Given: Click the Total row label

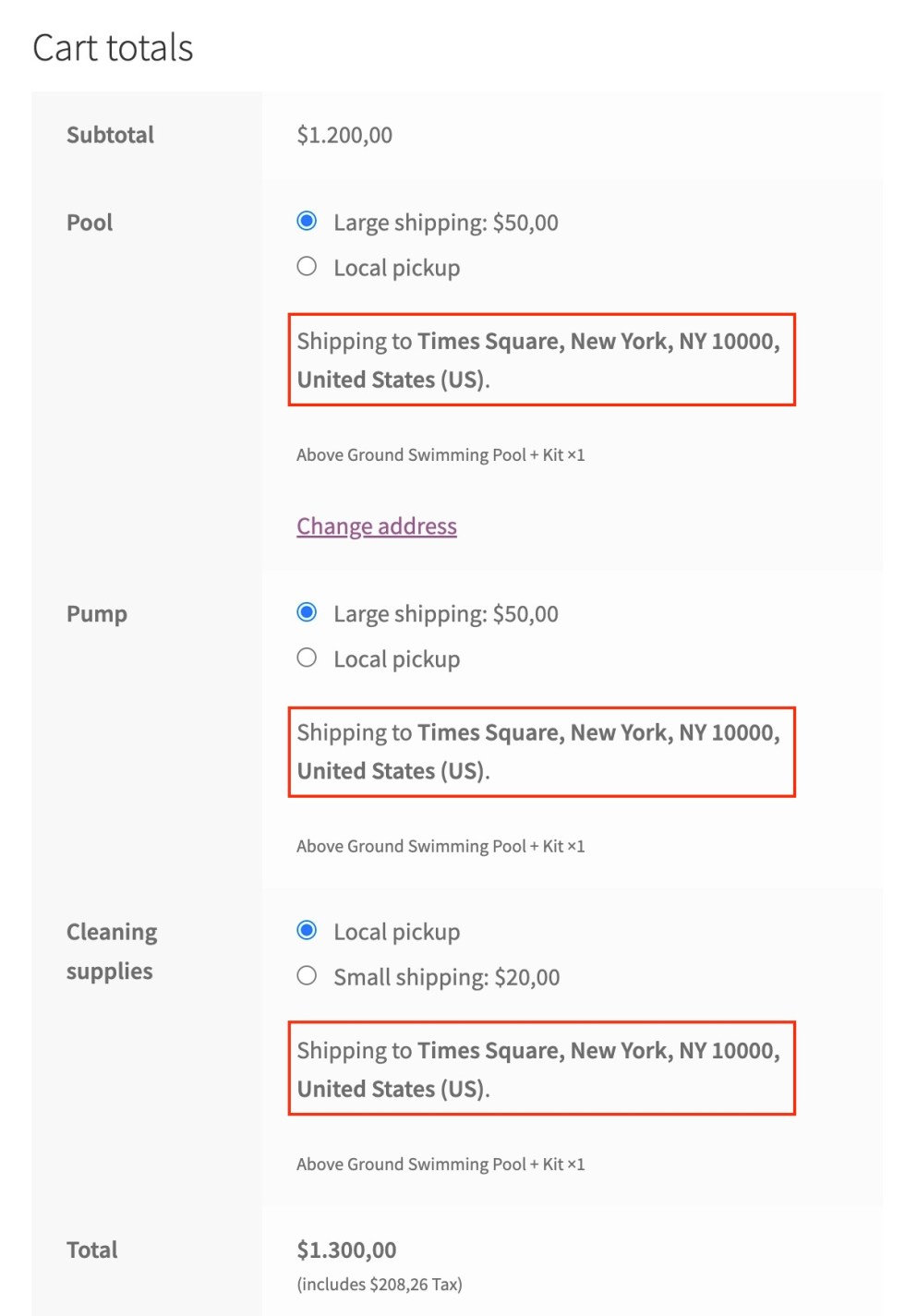Looking at the screenshot, I should pyautogui.click(x=91, y=1250).
